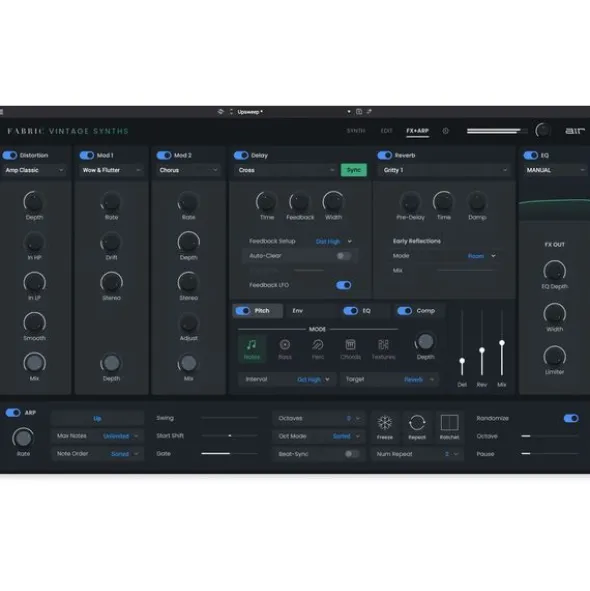This screenshot has height=591, width=590.
Task: Open the preset menu arrow in top bar
Action: [x=349, y=112]
